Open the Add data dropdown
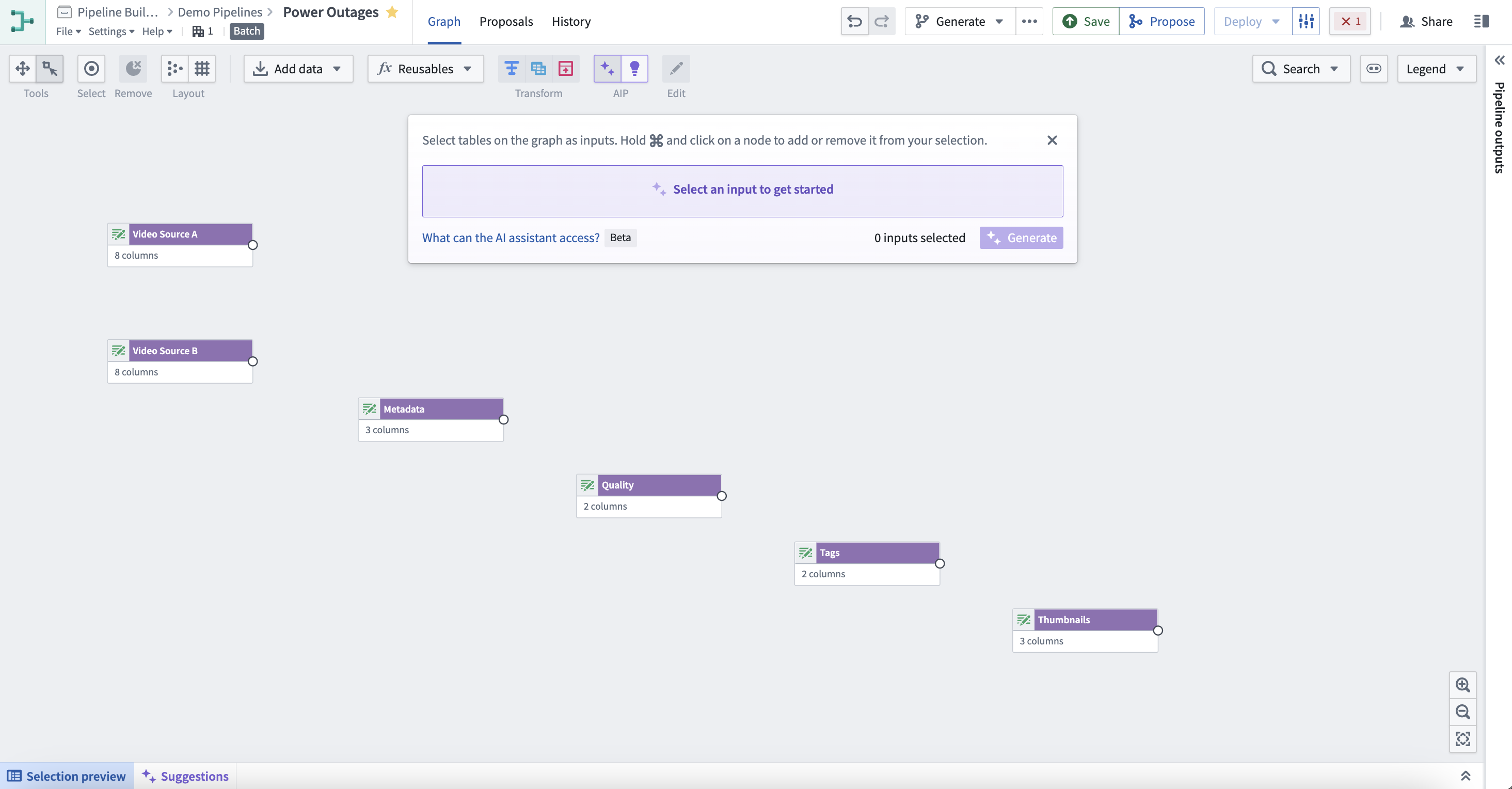 pyautogui.click(x=298, y=69)
